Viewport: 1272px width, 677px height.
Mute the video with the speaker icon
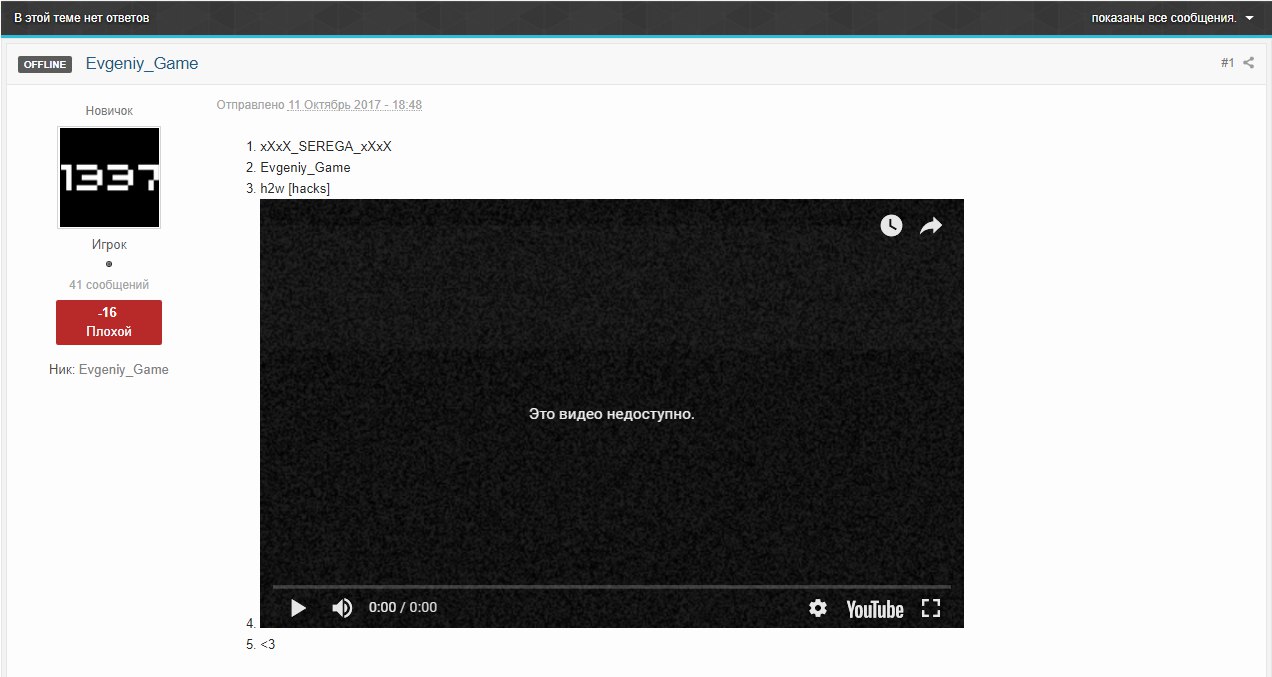(x=342, y=608)
